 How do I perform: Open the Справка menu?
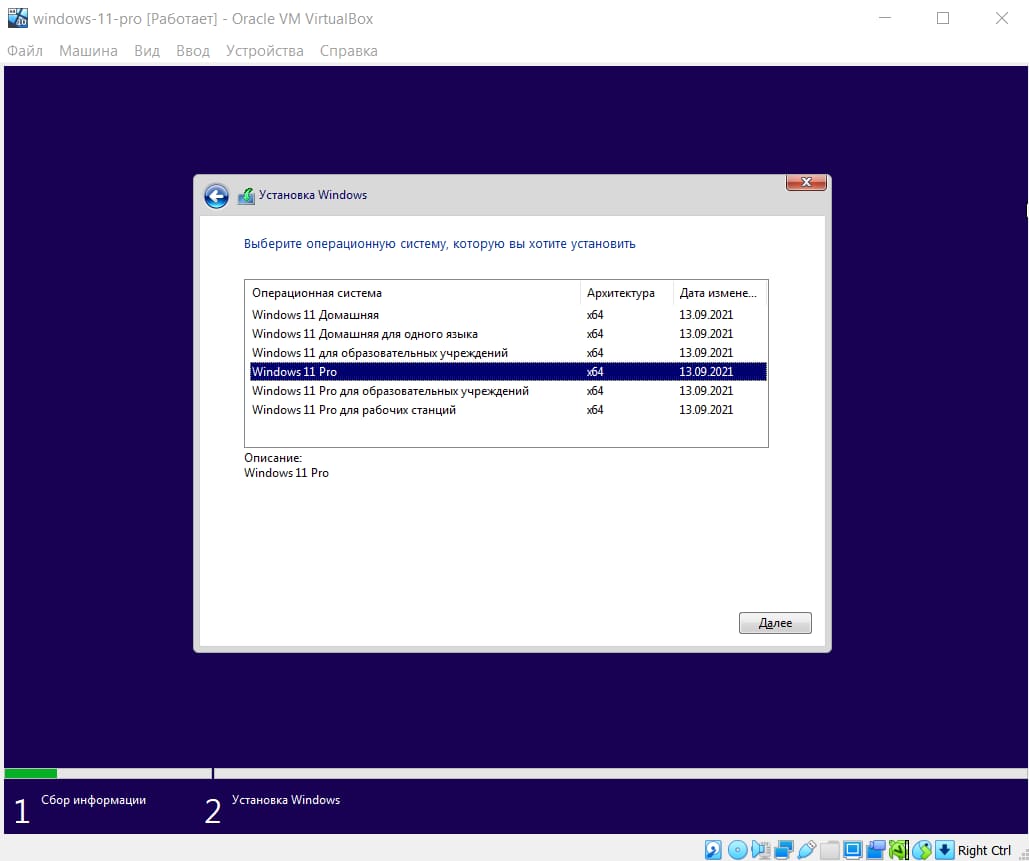point(348,51)
